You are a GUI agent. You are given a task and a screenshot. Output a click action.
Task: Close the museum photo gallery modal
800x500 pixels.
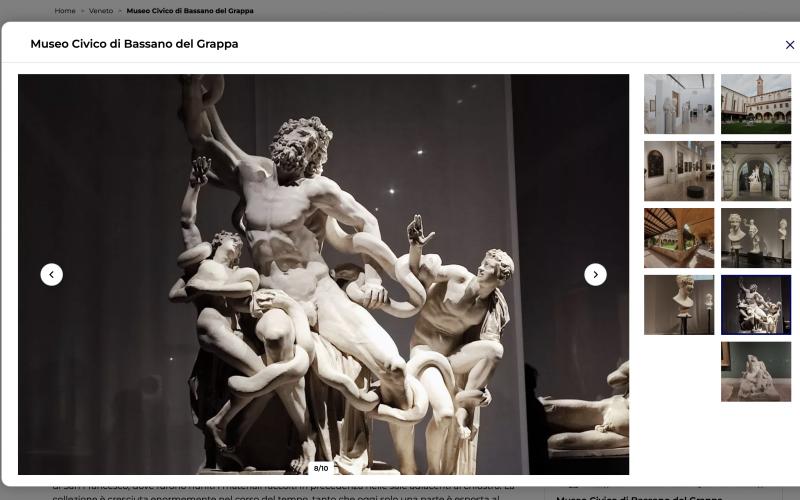click(x=789, y=45)
